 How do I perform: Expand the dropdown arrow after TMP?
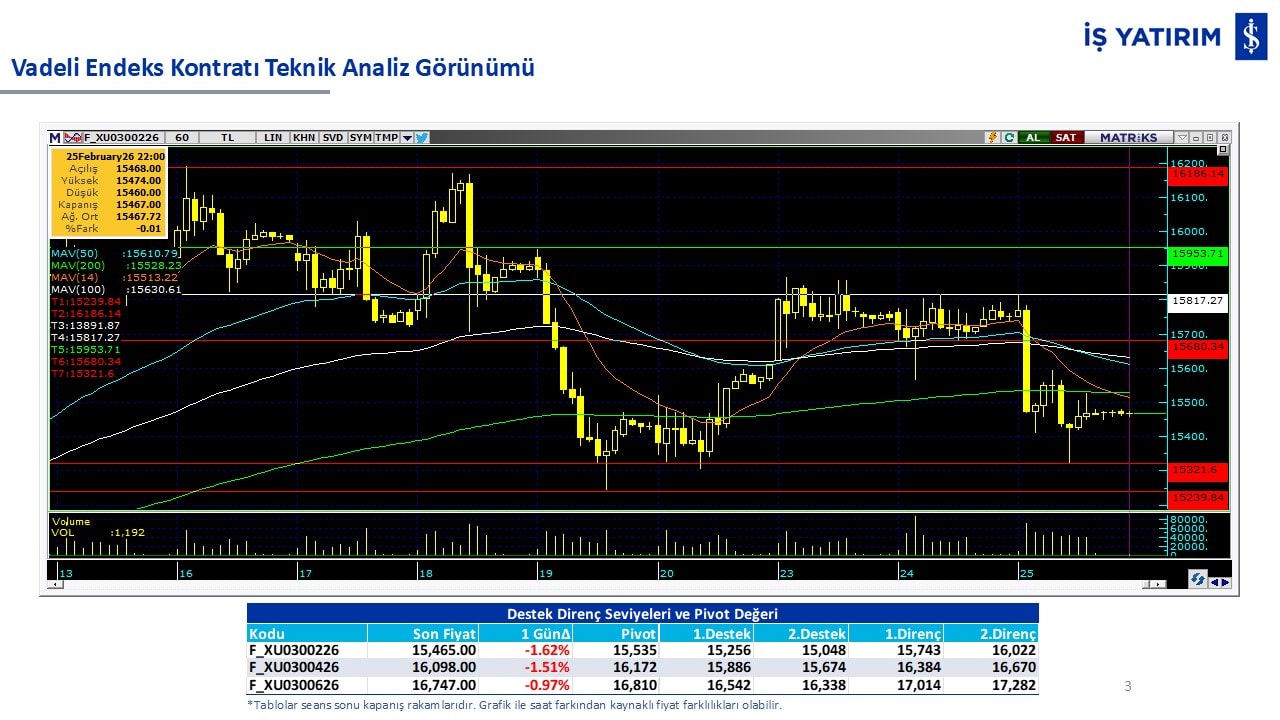pyautogui.click(x=407, y=138)
